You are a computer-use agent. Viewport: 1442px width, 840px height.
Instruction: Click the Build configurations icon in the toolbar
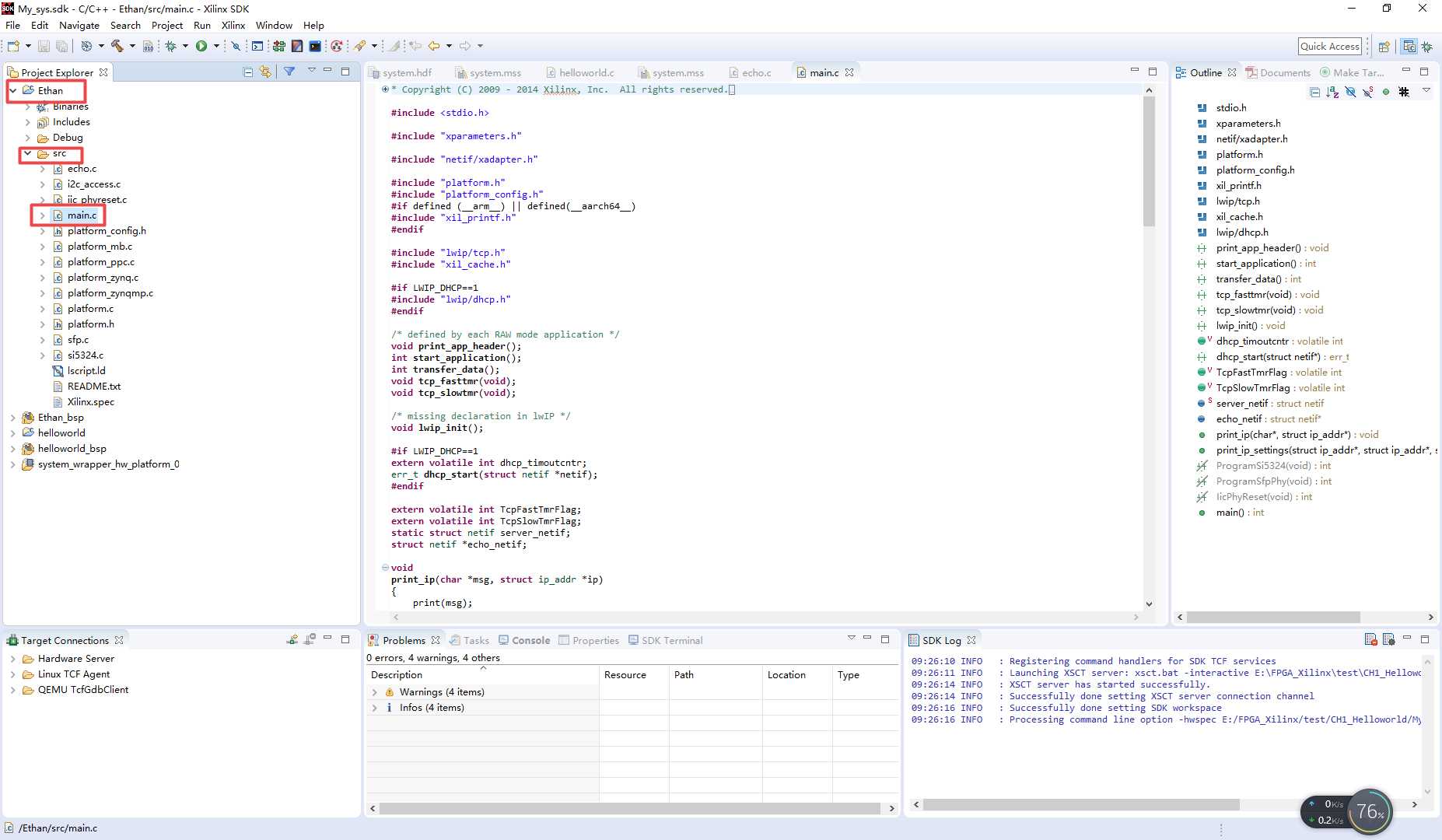click(86, 46)
